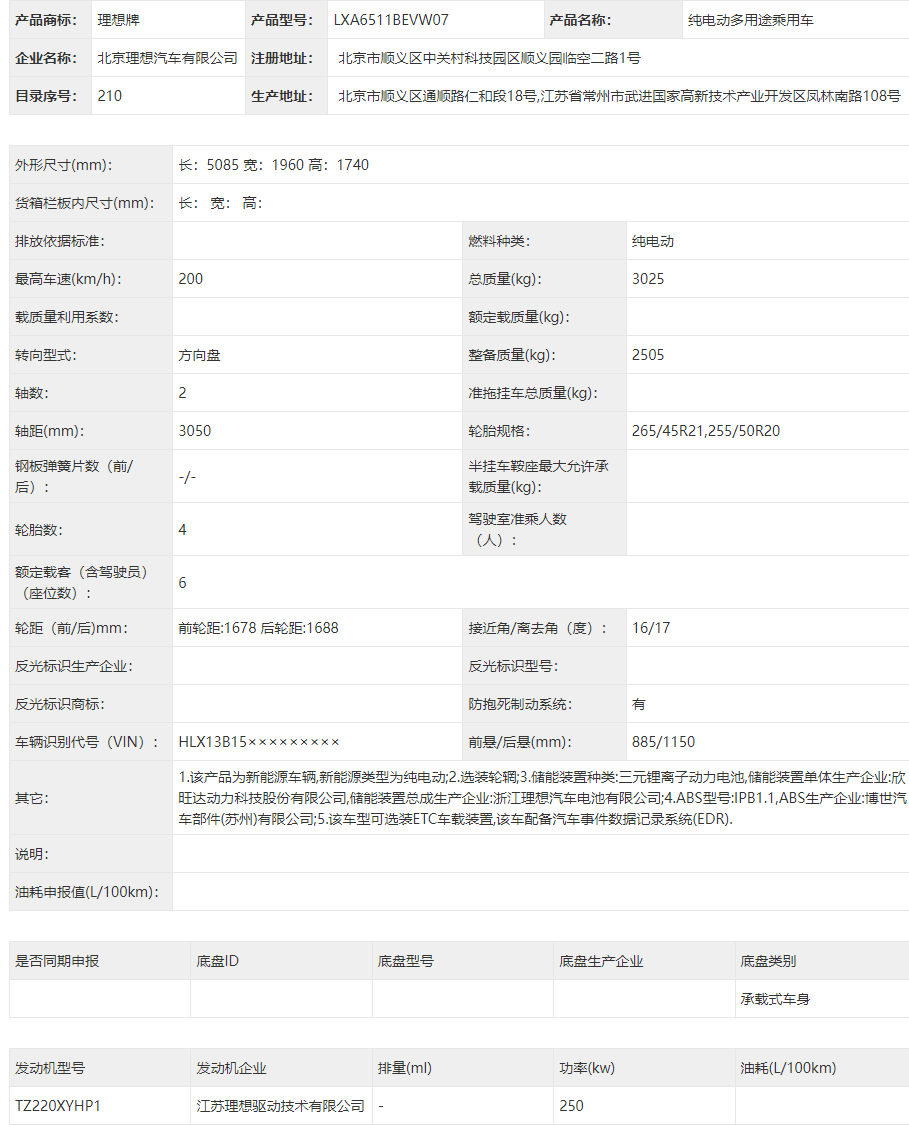The width and height of the screenshot is (909, 1125).
Task: Click the 其它 remarks paragraph text
Action: pos(542,798)
